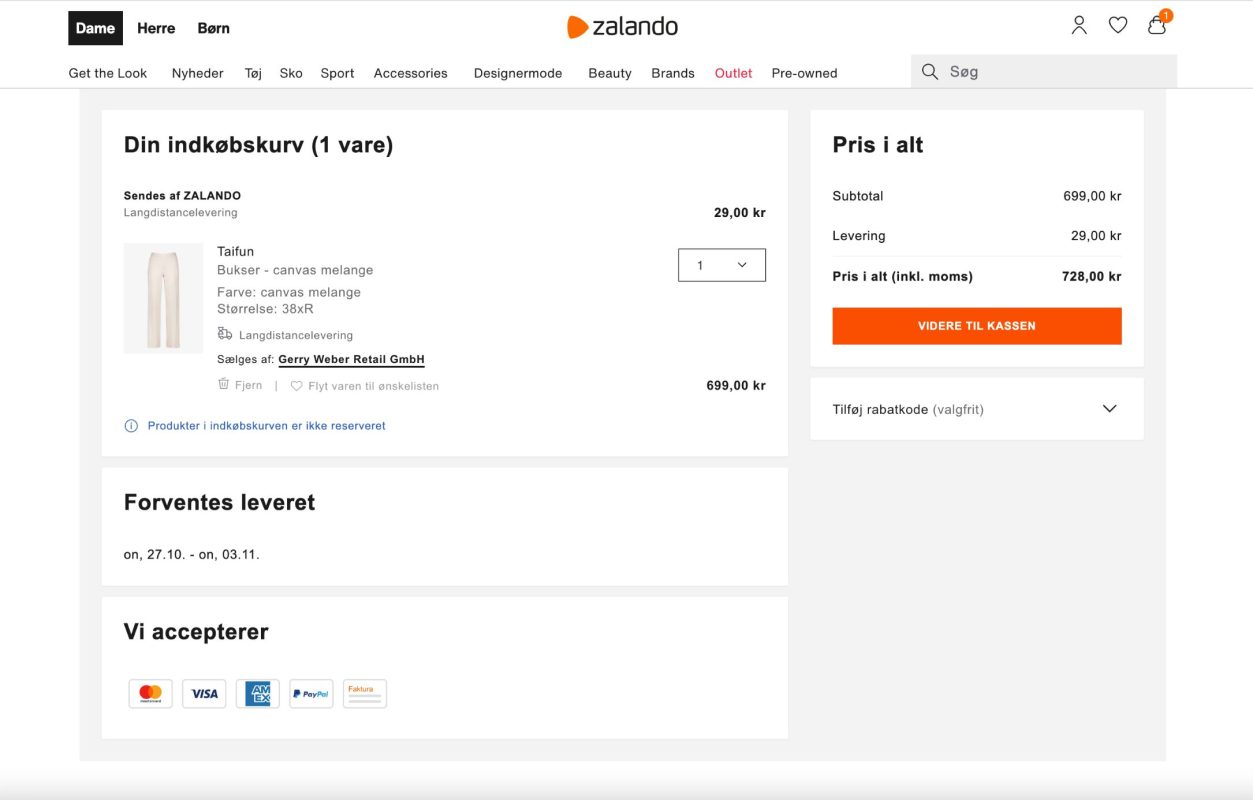Screen dimensions: 1253x800
Task: Click the Taifun trousers thumbnail
Action: [x=163, y=298]
